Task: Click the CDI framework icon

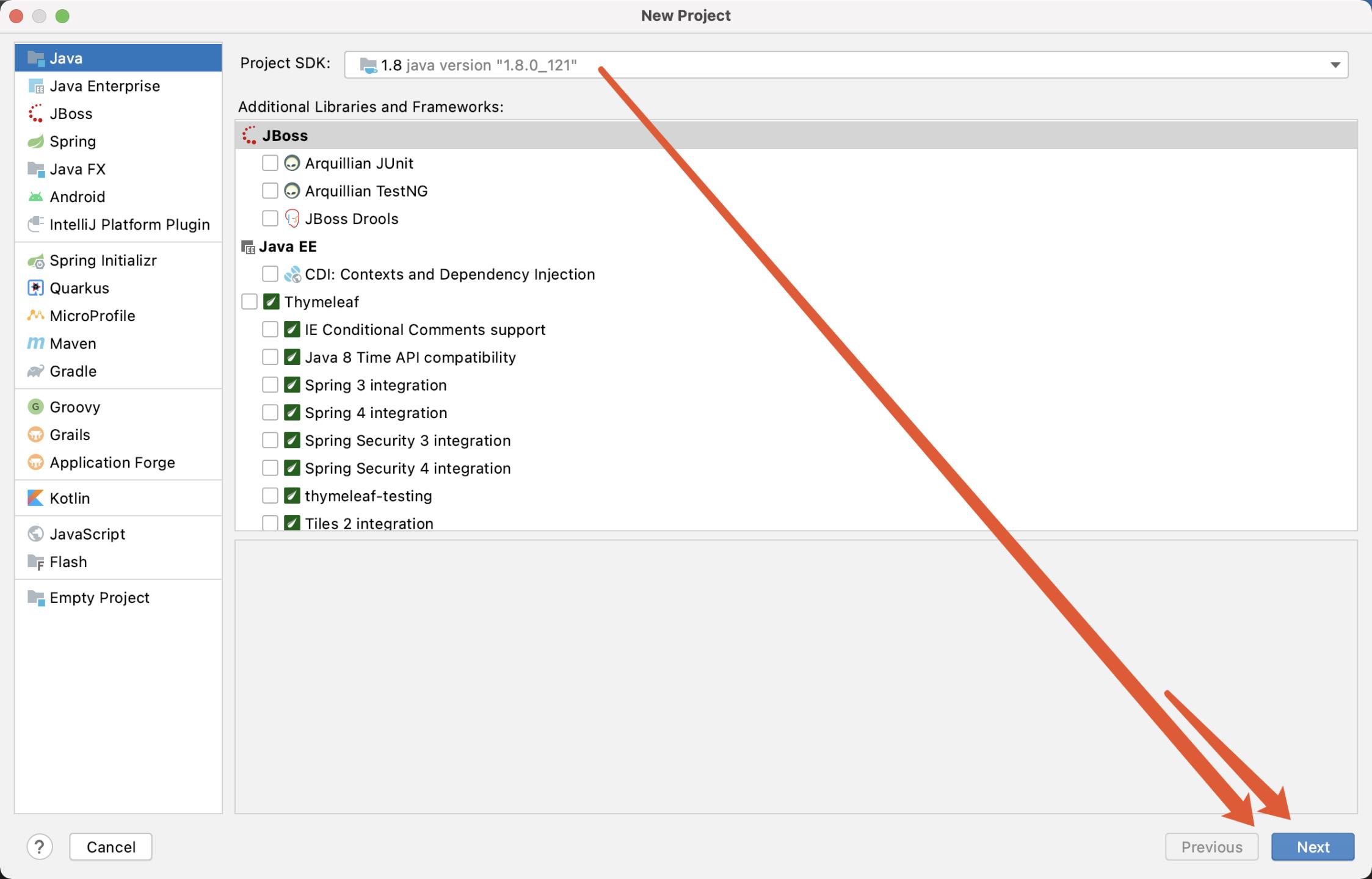Action: tap(292, 275)
